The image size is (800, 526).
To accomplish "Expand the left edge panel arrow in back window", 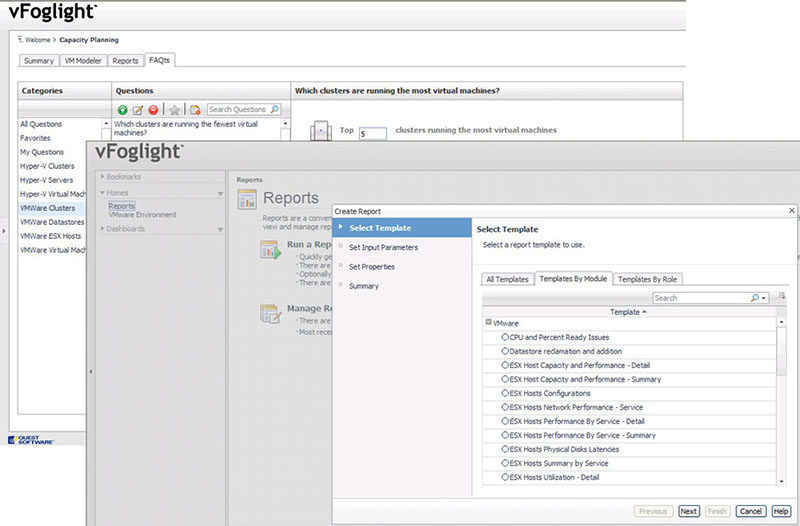I will 4,231.
